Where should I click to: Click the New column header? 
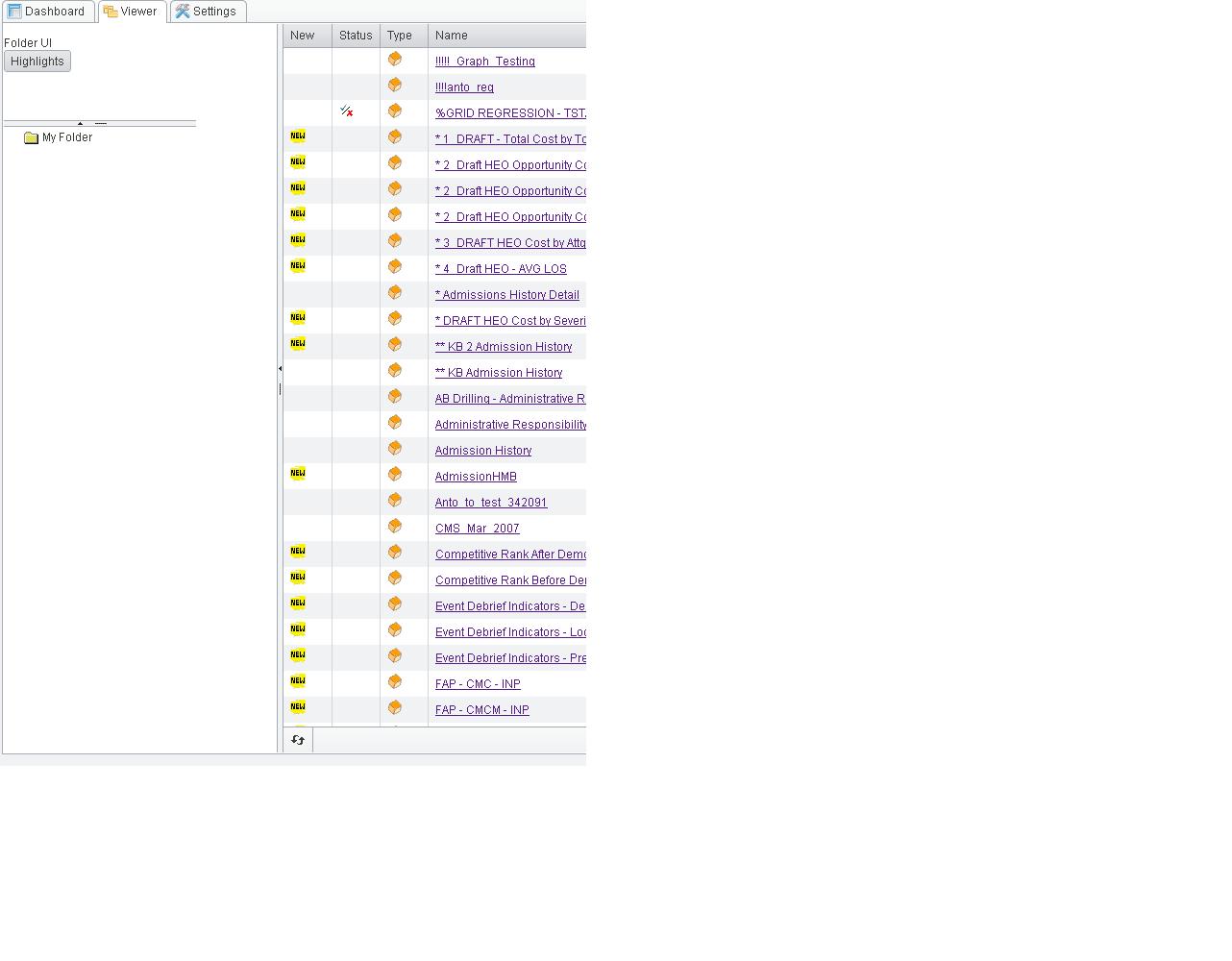click(x=303, y=36)
